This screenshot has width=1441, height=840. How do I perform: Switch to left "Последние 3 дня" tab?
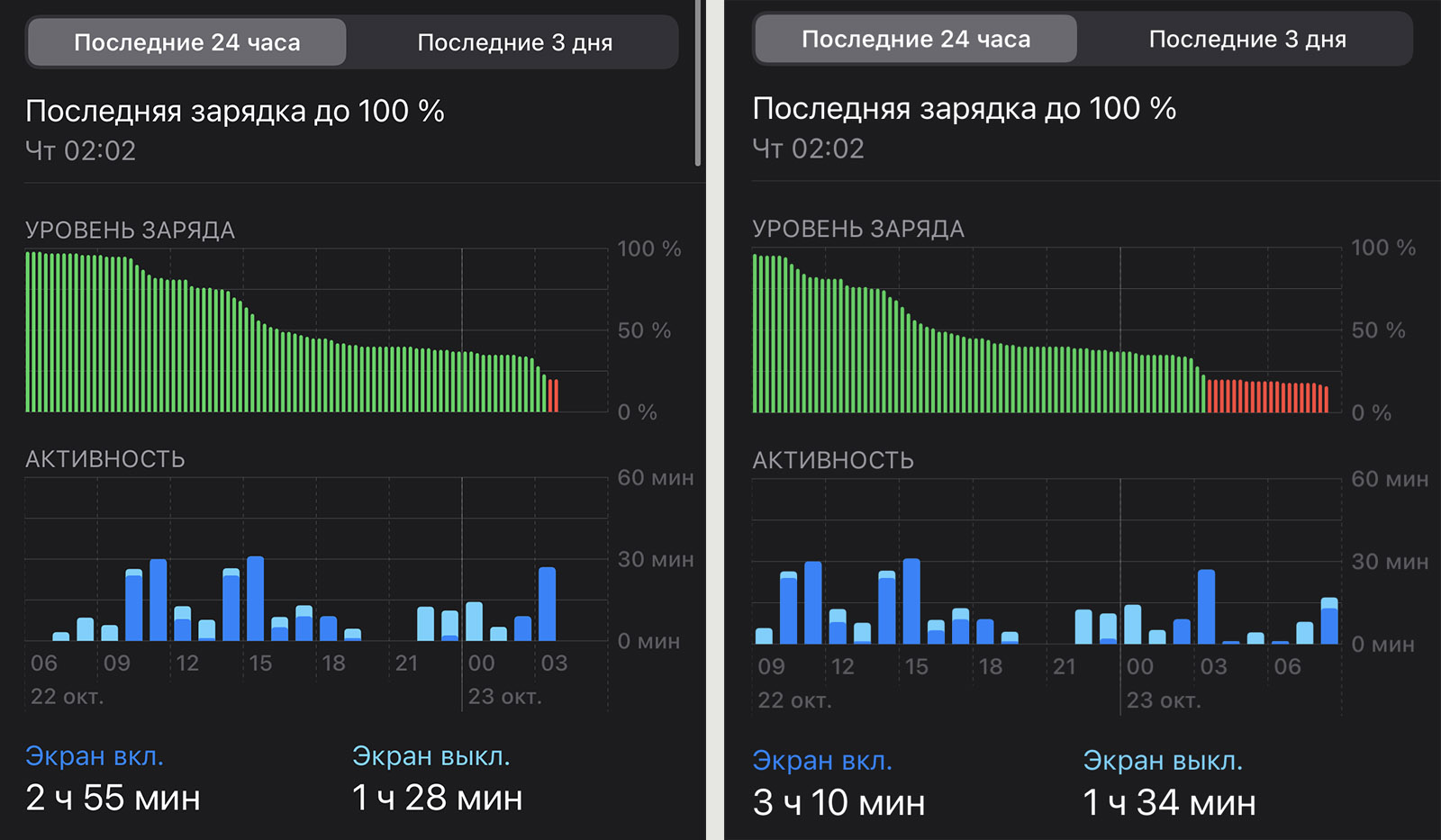(514, 42)
